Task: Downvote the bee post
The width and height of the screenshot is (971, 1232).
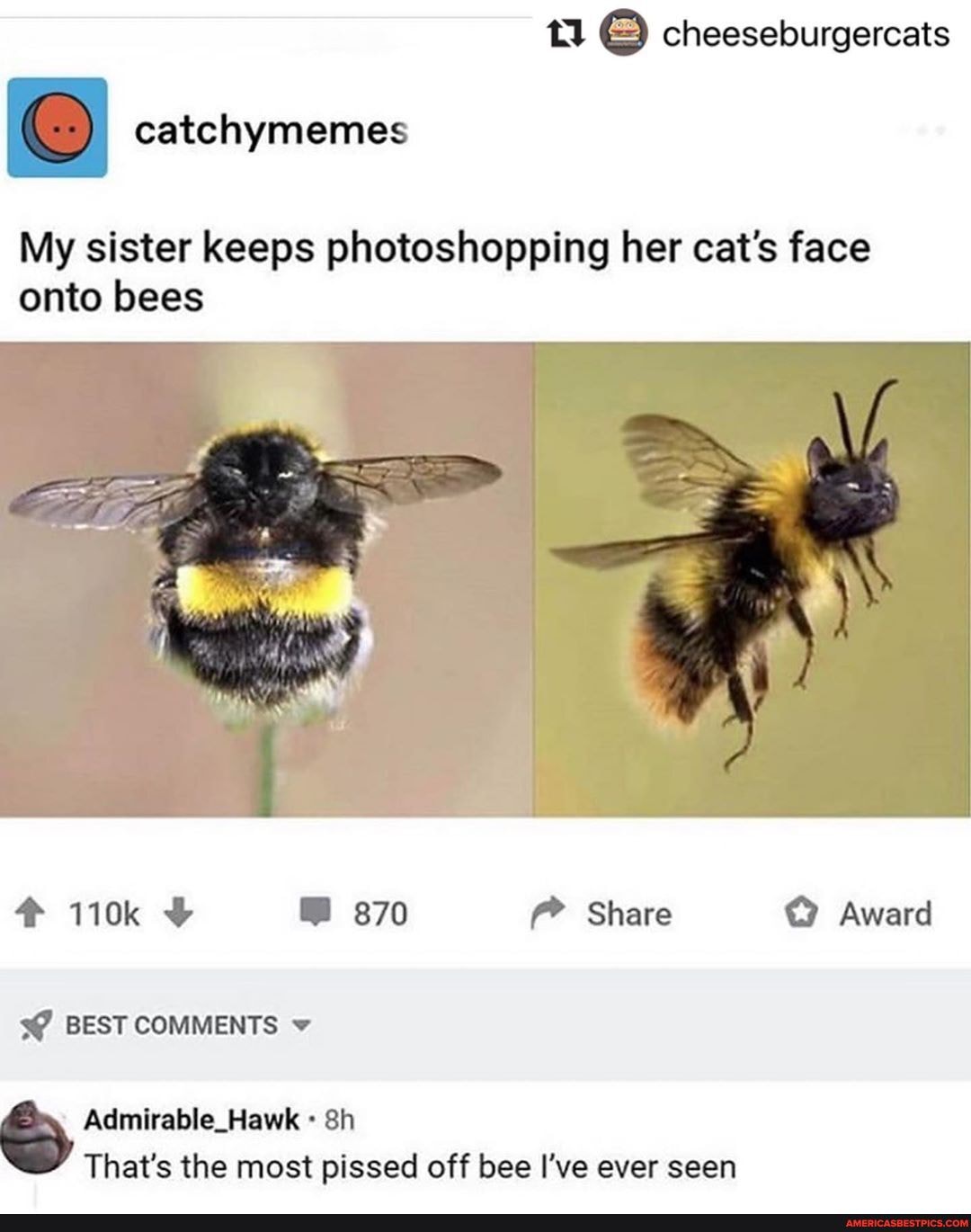Action: pos(179,914)
